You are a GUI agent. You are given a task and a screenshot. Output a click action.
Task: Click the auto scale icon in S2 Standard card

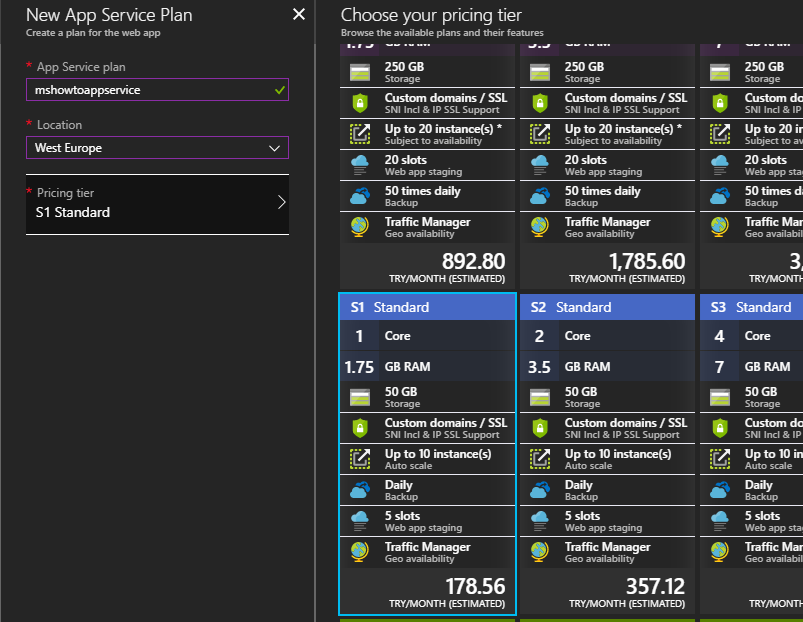point(540,459)
